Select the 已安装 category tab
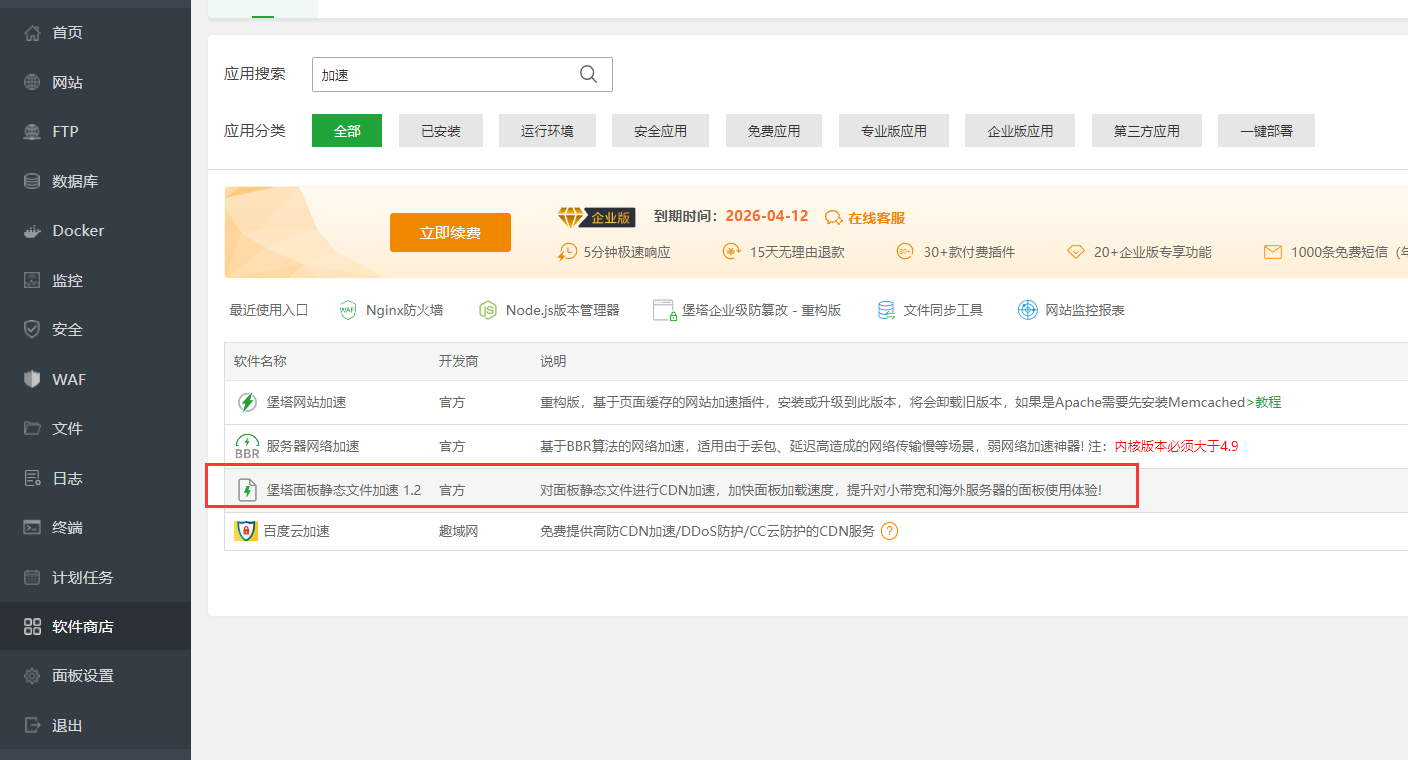Screen dimensions: 1408x760 [x=441, y=131]
